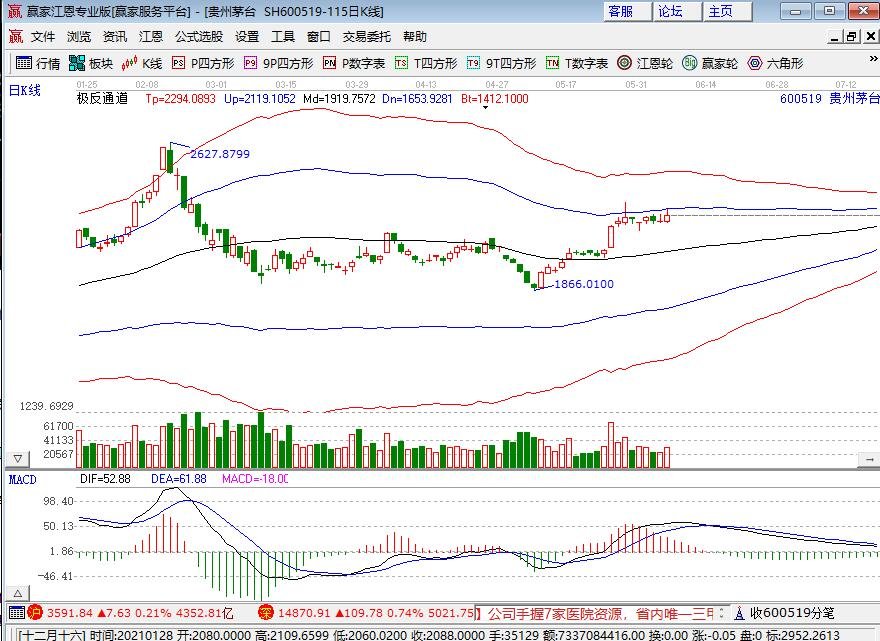The height and width of the screenshot is (641, 880).
Task: Open the 9P四方形 tool
Action: point(278,63)
